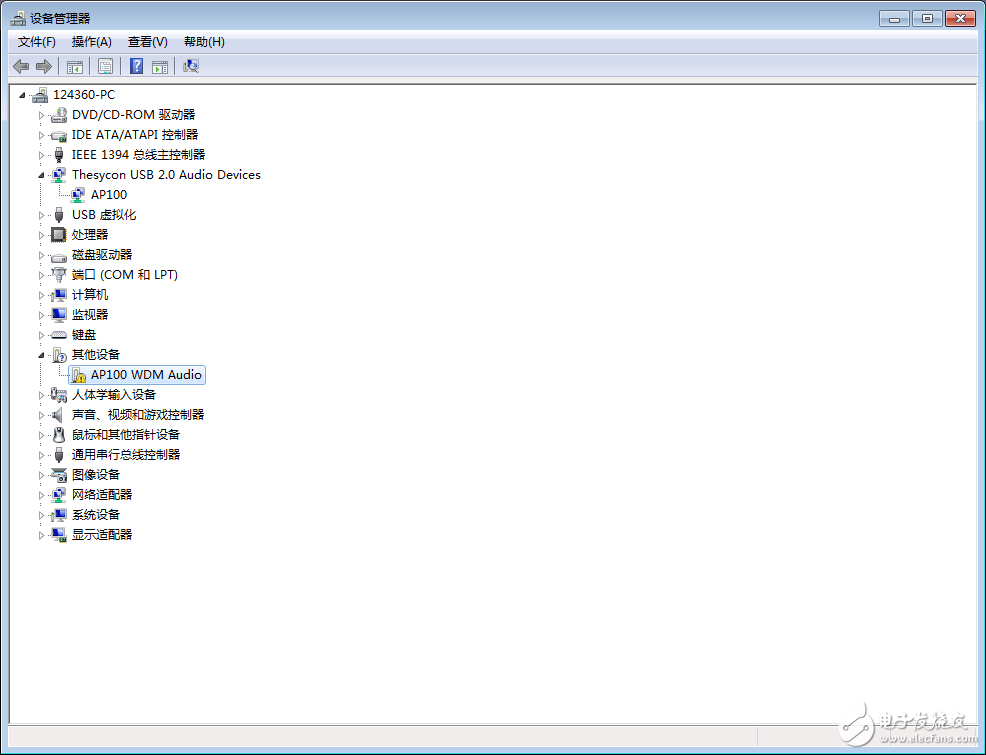Select the 显示适配器 entry
Screen dimensions: 986x755
click(103, 534)
